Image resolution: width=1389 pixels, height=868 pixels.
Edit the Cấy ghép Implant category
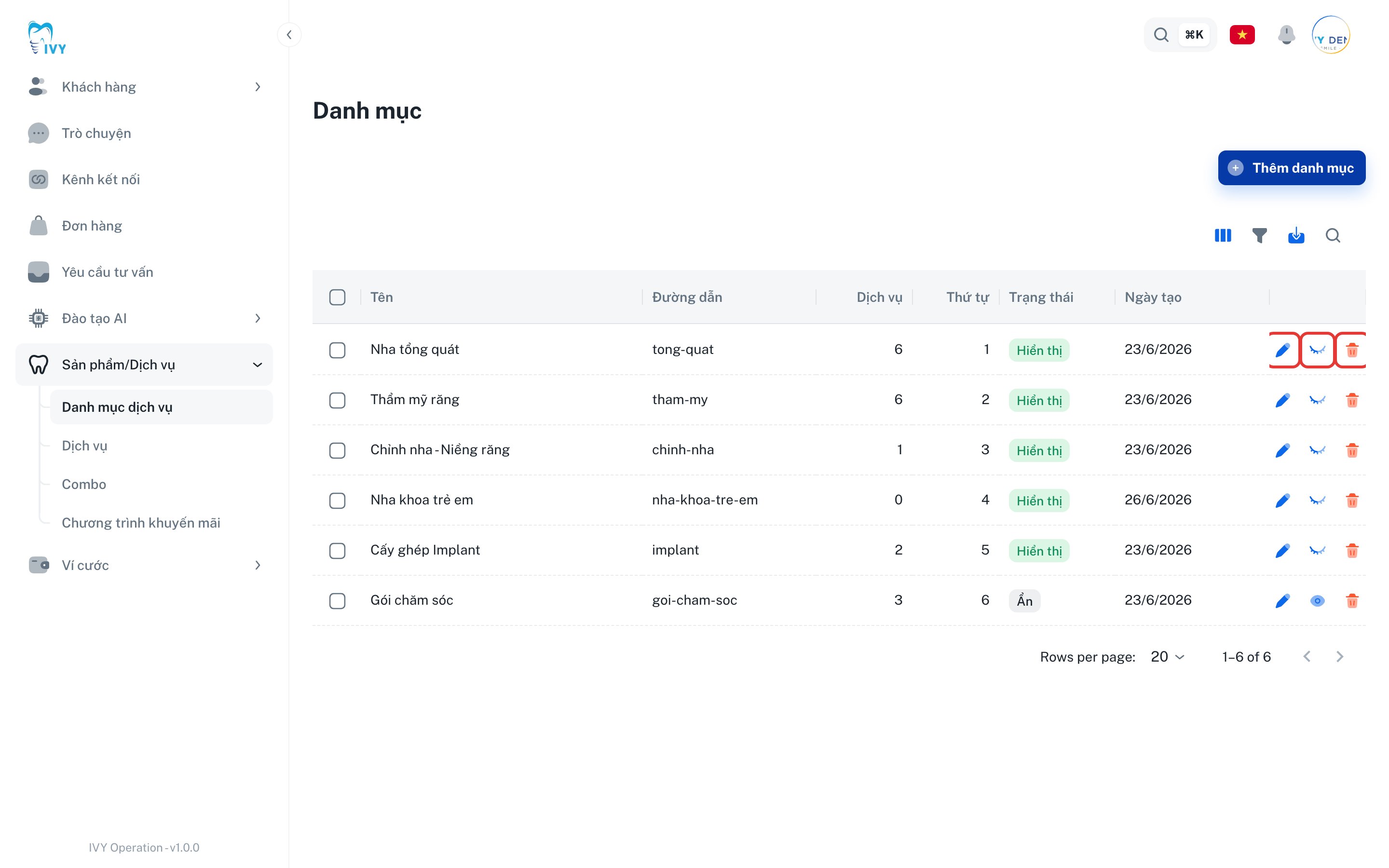[1283, 551]
